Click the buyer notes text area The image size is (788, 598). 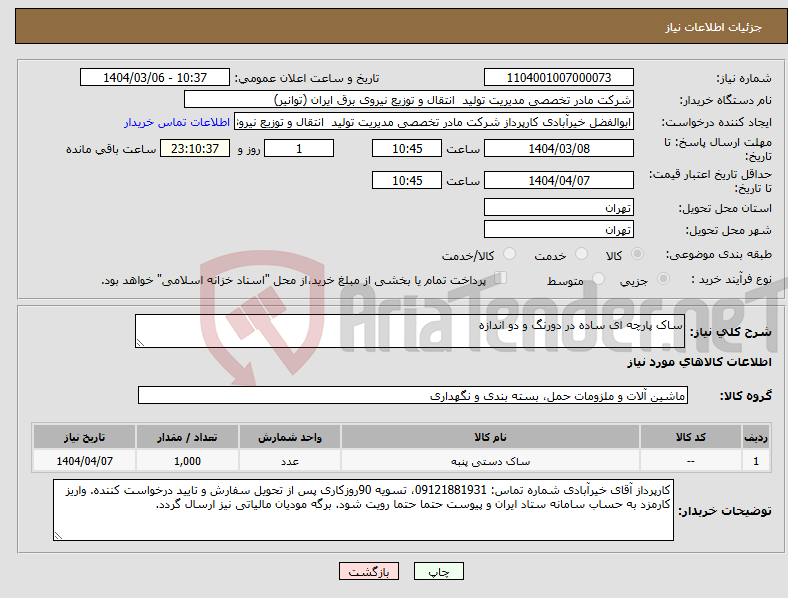pyautogui.click(x=363, y=510)
